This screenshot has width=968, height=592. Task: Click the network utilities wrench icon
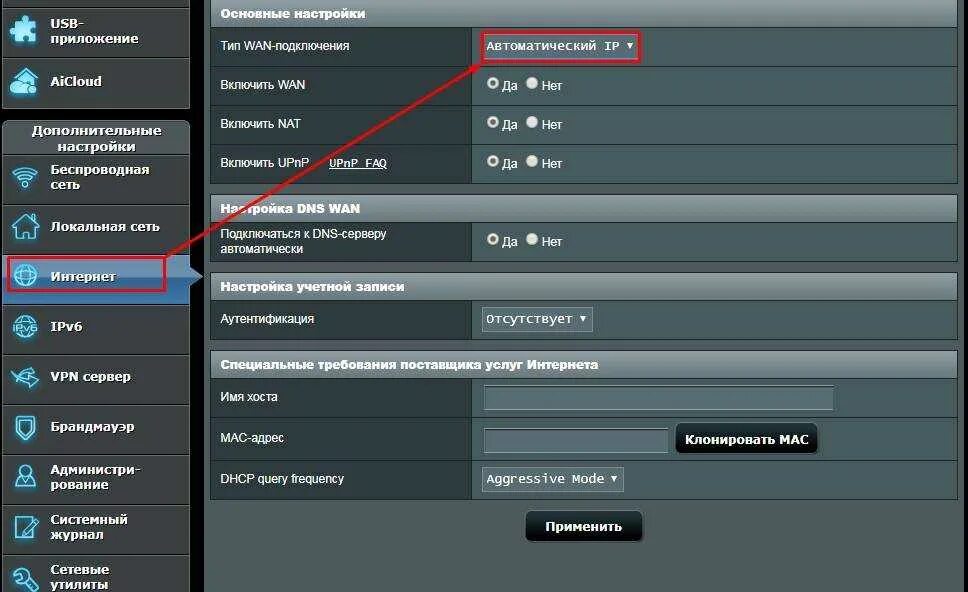[25, 578]
